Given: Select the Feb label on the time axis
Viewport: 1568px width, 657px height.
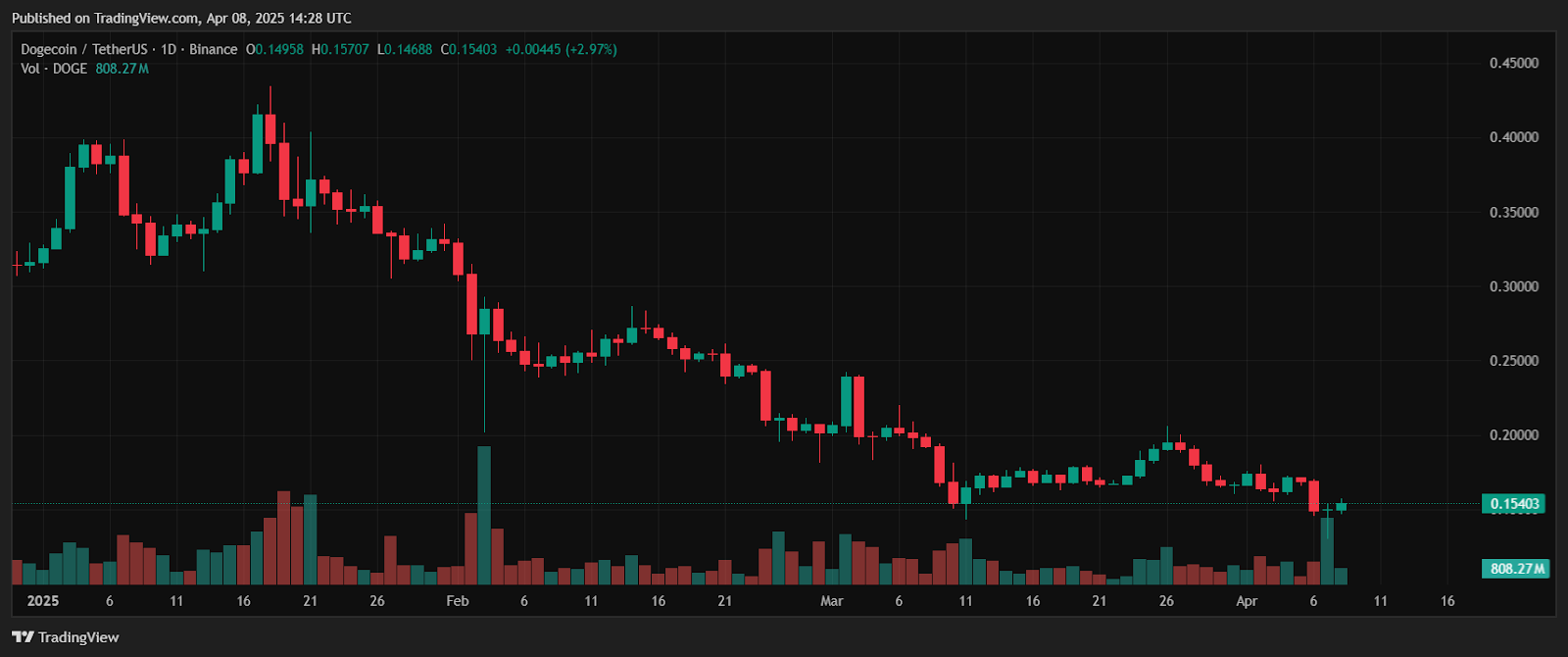Looking at the screenshot, I should click(458, 601).
